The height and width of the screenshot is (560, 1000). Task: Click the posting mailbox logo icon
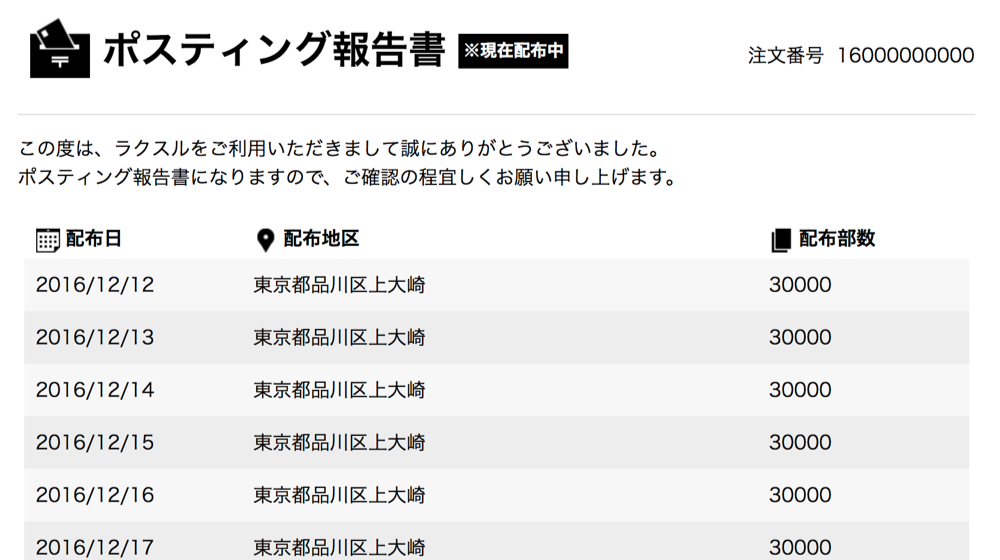[60, 48]
